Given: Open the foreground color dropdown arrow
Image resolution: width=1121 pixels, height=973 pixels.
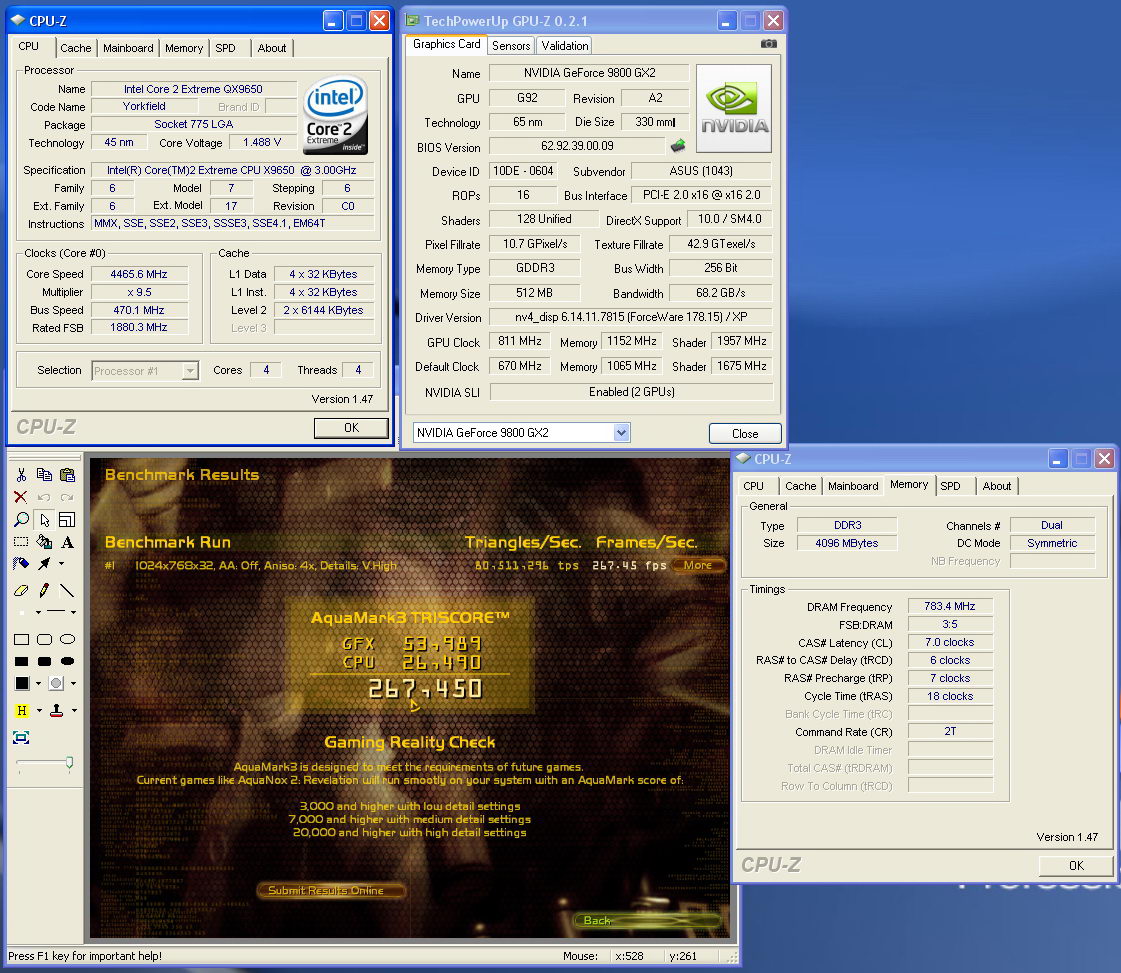Looking at the screenshot, I should pos(39,683).
